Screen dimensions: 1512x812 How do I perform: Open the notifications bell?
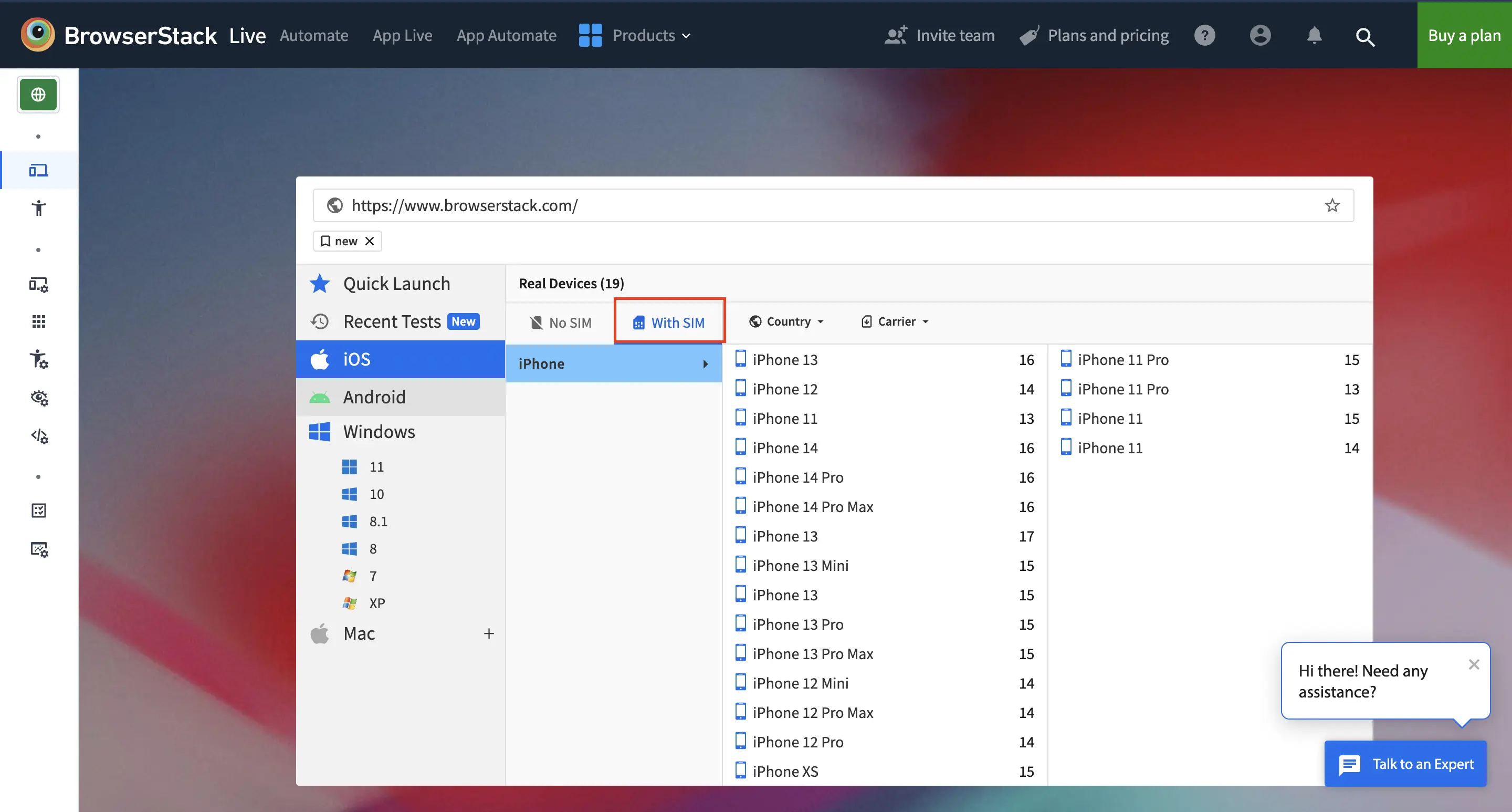[x=1314, y=35]
